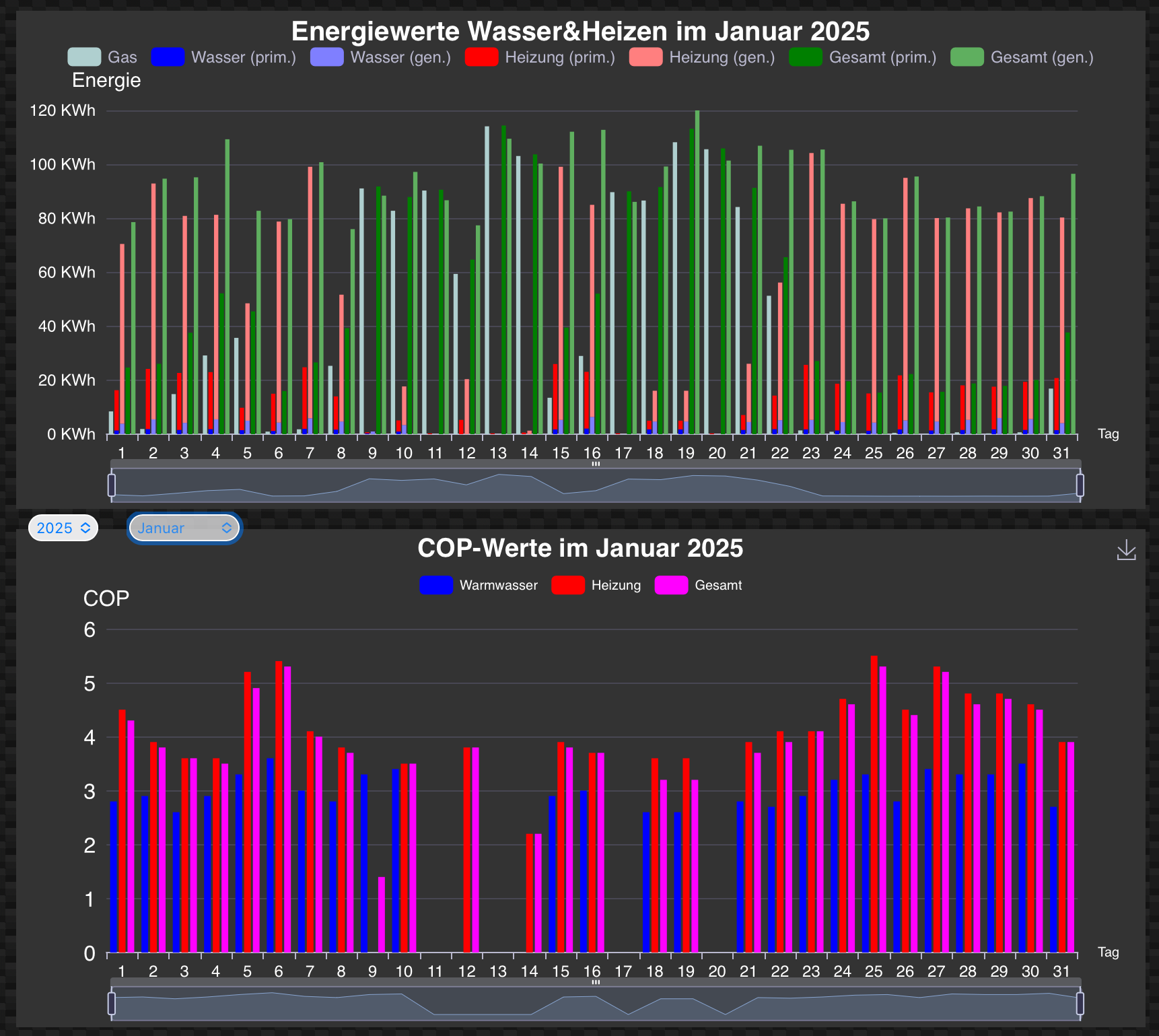The width and height of the screenshot is (1159, 1036).
Task: Click the 'COP-Werte im Januar 2025' title
Action: [580, 548]
